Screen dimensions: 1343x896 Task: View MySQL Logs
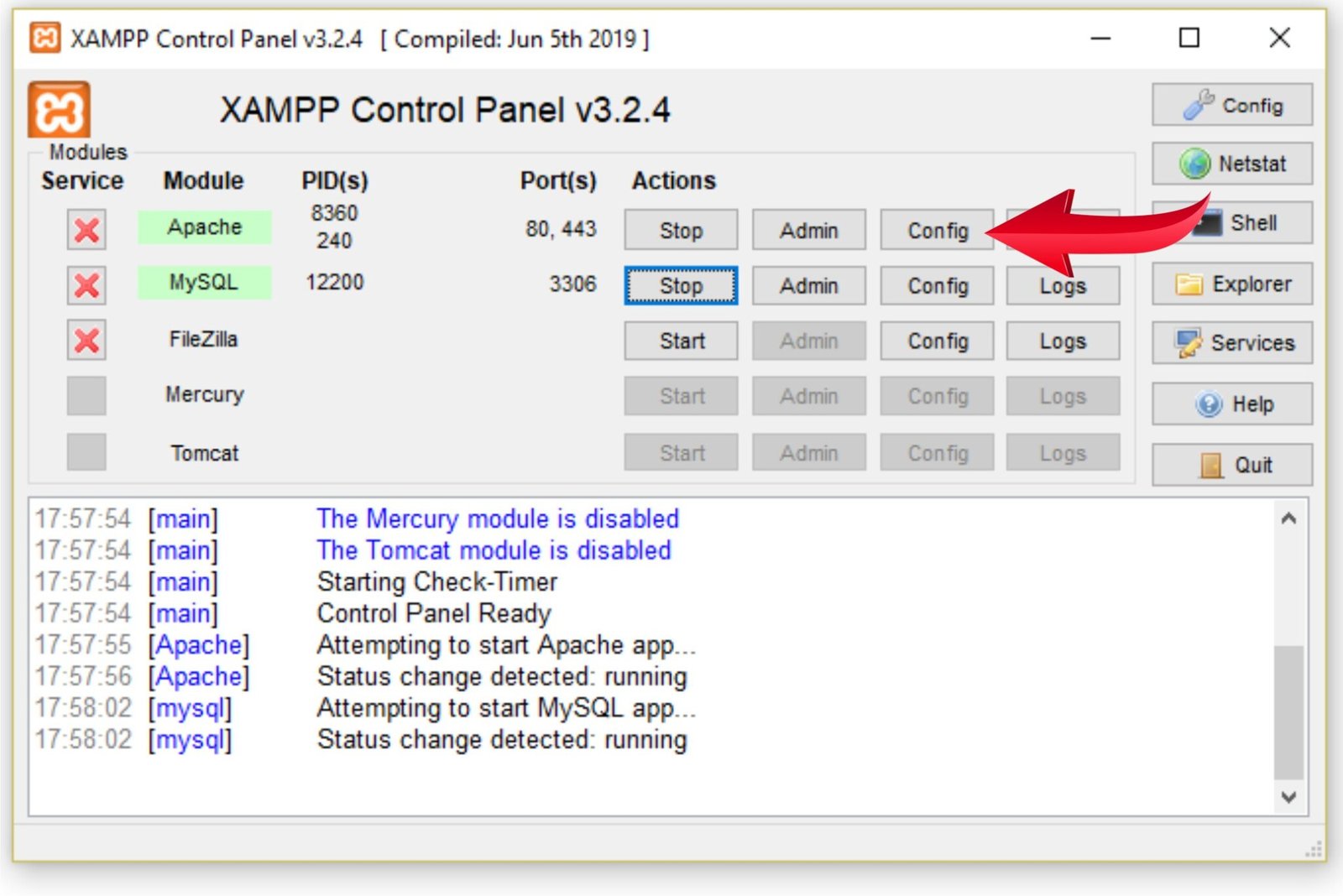point(1063,285)
